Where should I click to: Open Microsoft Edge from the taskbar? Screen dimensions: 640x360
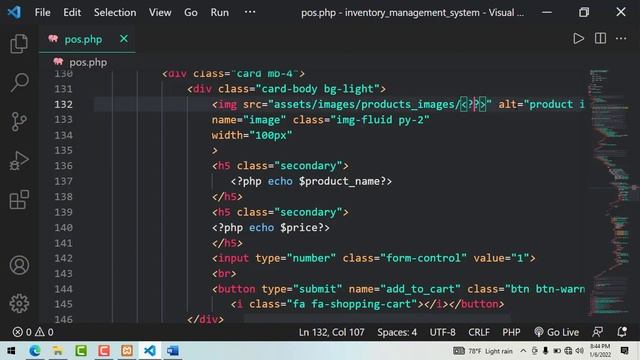coord(35,351)
